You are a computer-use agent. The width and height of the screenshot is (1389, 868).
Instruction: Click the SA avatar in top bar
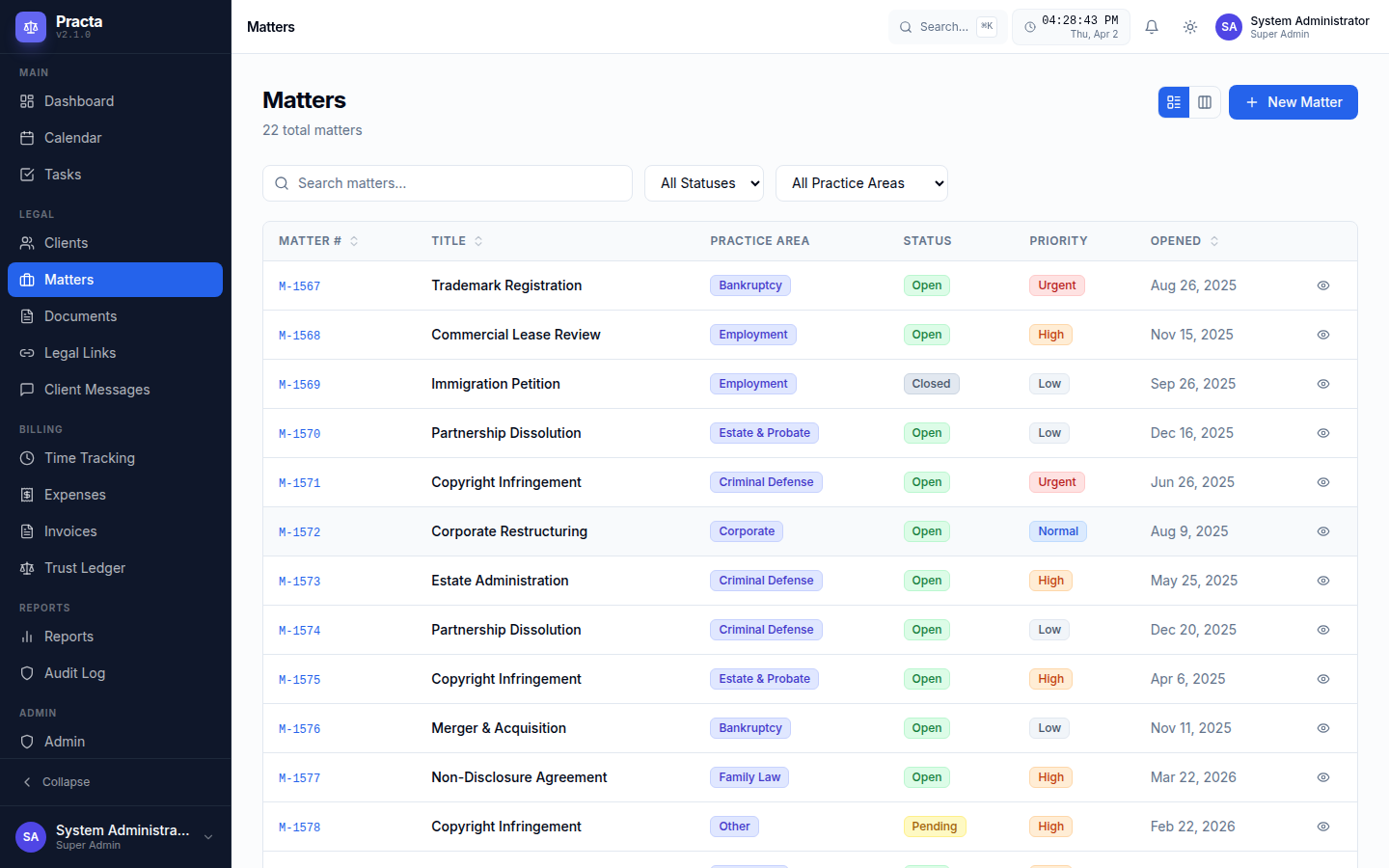pyautogui.click(x=1229, y=27)
